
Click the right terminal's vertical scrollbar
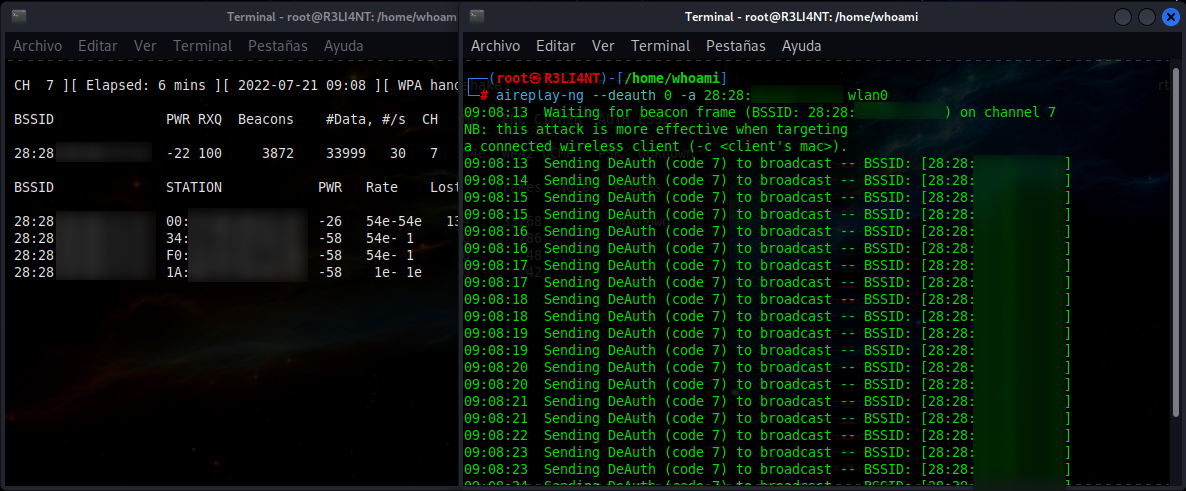[1175, 242]
